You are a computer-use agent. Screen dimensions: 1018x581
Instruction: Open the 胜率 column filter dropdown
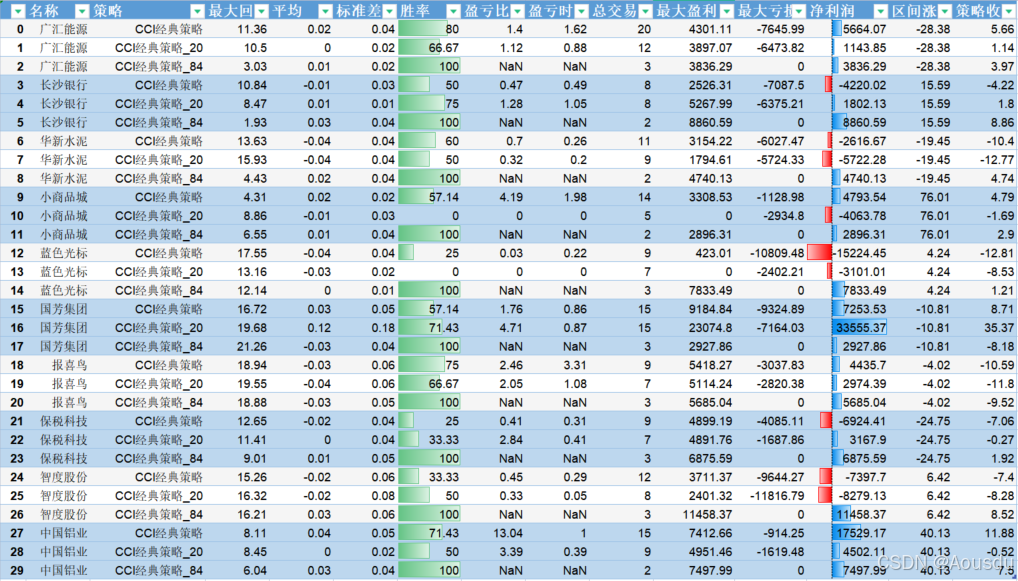(x=453, y=10)
